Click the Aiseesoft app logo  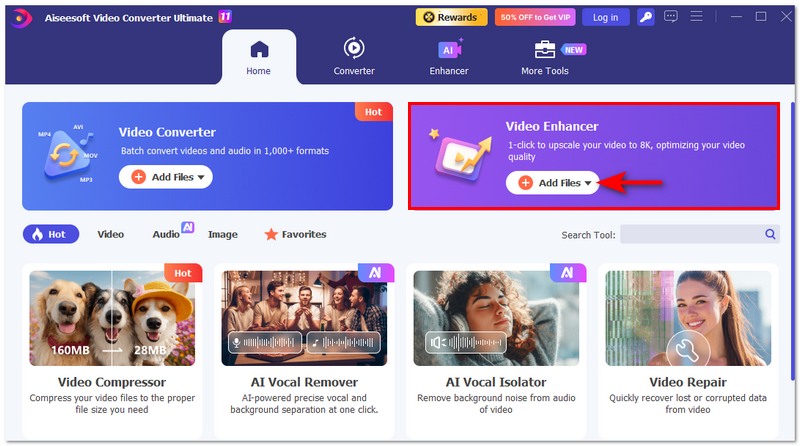click(x=21, y=18)
